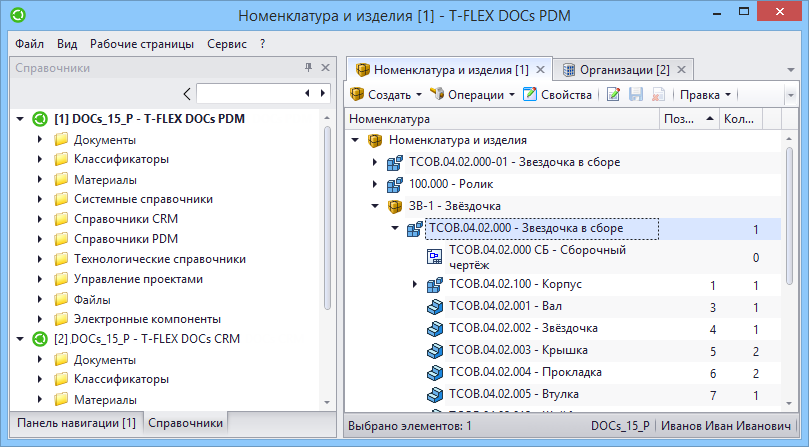
Task: Click the Свойства toolbar icon
Action: click(x=530, y=94)
